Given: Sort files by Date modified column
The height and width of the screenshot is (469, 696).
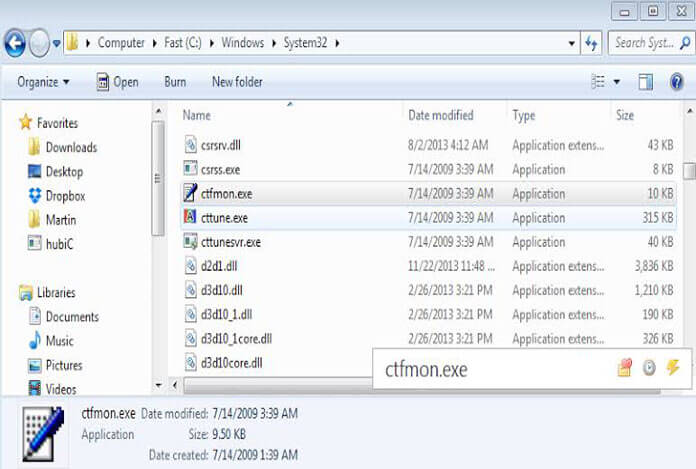Looking at the screenshot, I should tap(440, 116).
